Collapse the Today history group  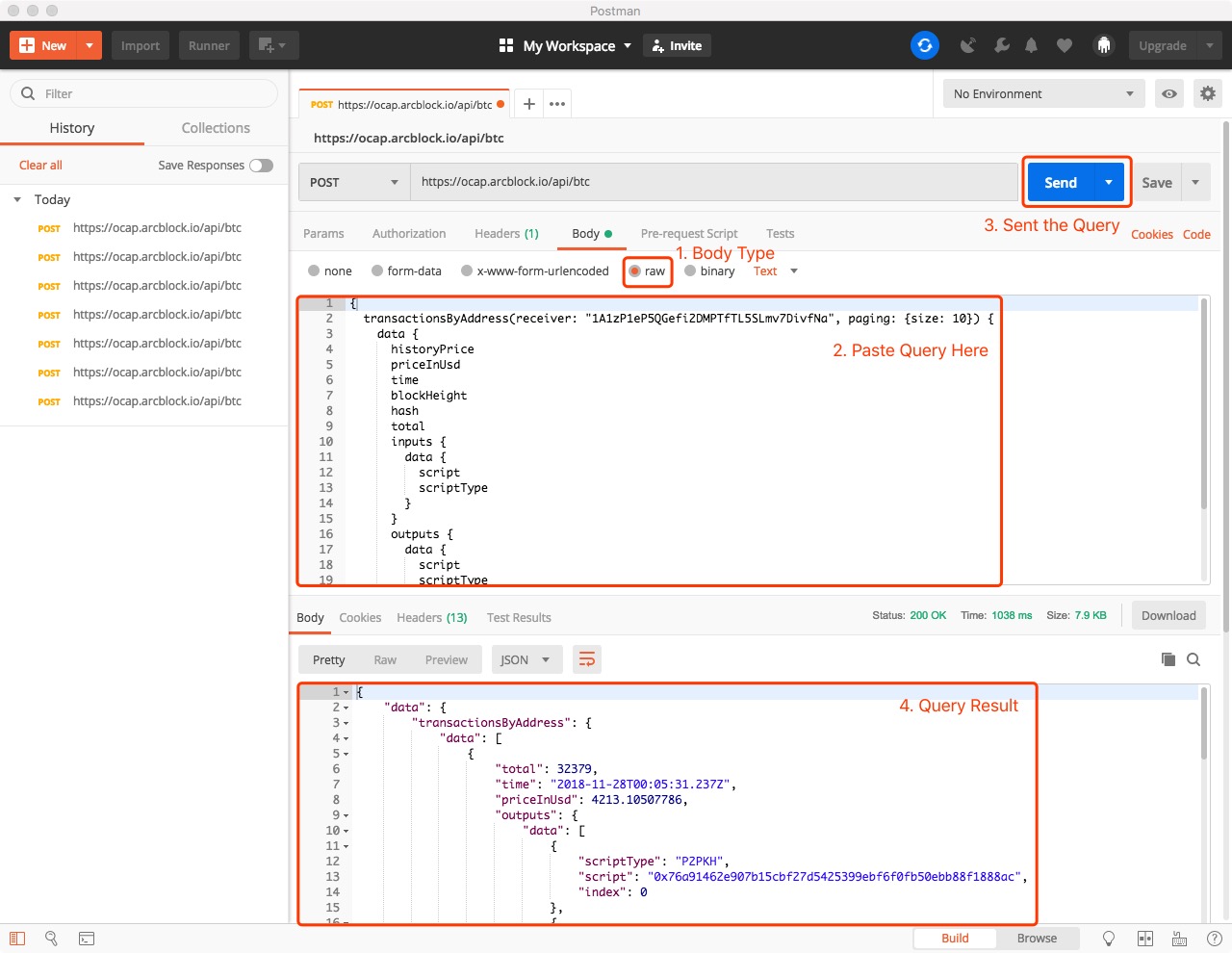click(17, 199)
